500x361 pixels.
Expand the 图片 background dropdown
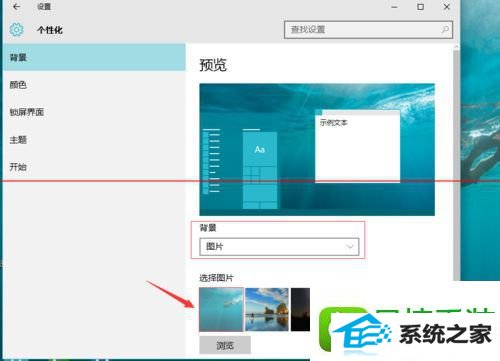click(279, 247)
